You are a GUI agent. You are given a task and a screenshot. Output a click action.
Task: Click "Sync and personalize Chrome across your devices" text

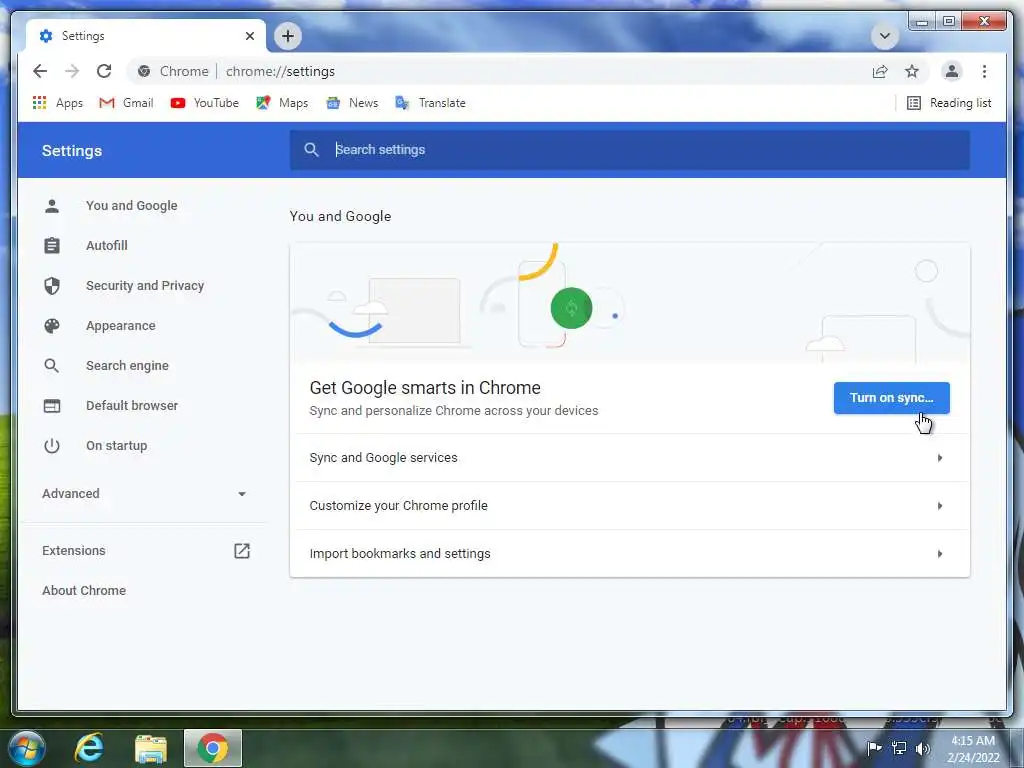[x=454, y=411]
